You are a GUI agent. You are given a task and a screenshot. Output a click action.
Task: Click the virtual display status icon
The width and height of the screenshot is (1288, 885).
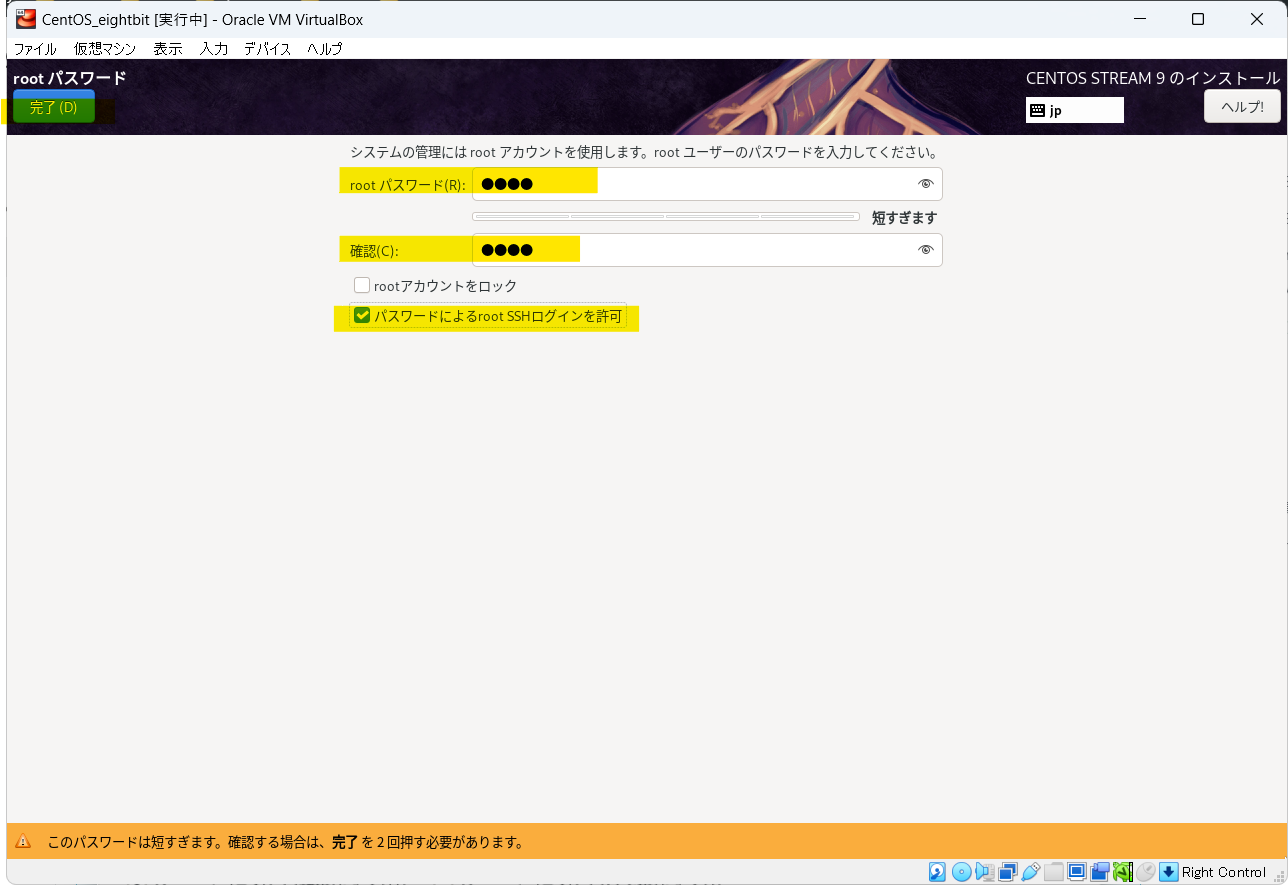(1077, 872)
